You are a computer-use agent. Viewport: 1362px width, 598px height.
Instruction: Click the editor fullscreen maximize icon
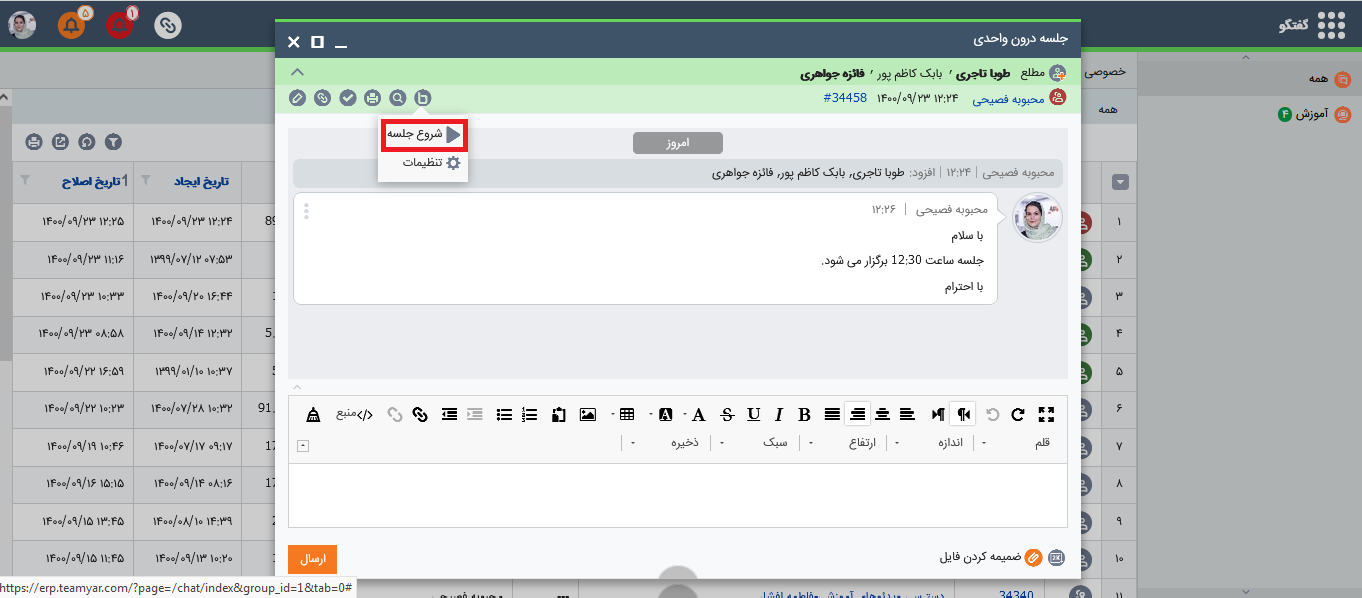coord(1047,414)
